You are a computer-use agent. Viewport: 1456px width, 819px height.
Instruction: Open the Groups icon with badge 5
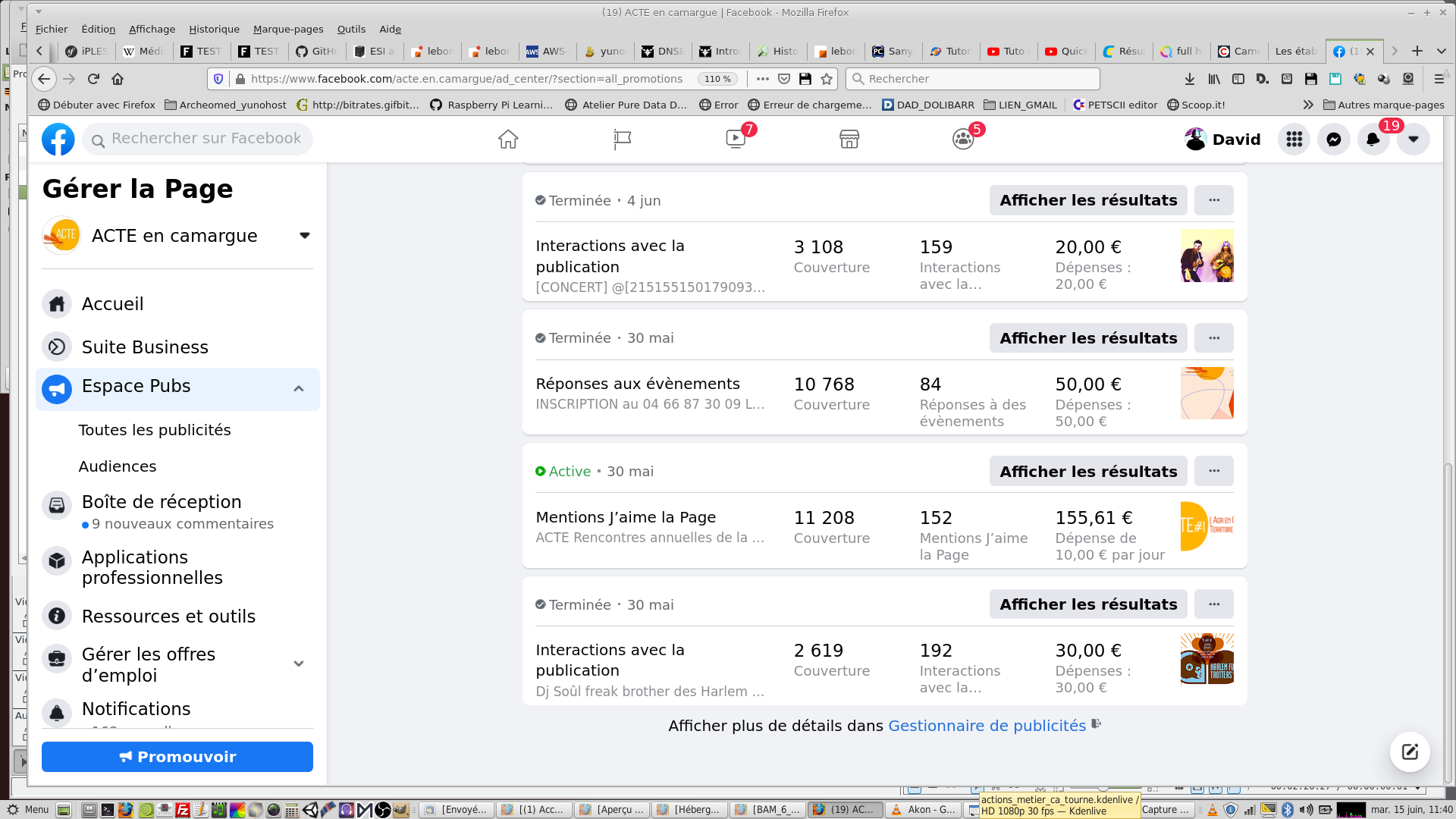(x=963, y=139)
